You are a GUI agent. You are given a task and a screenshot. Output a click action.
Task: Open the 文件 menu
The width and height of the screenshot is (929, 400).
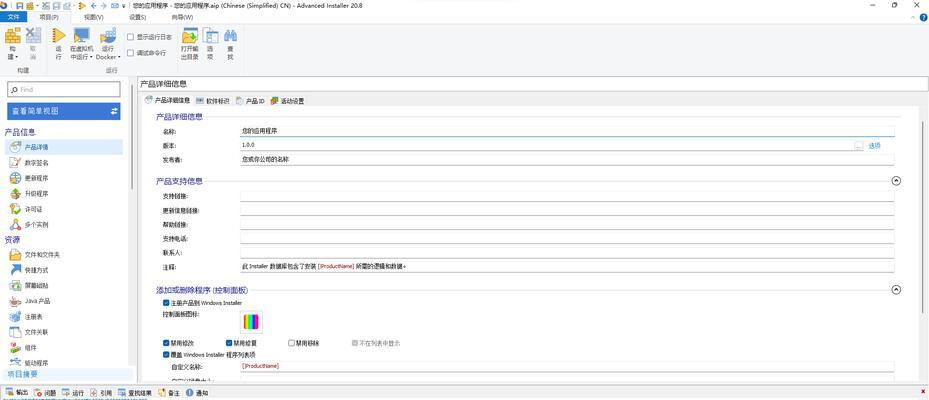coord(14,17)
